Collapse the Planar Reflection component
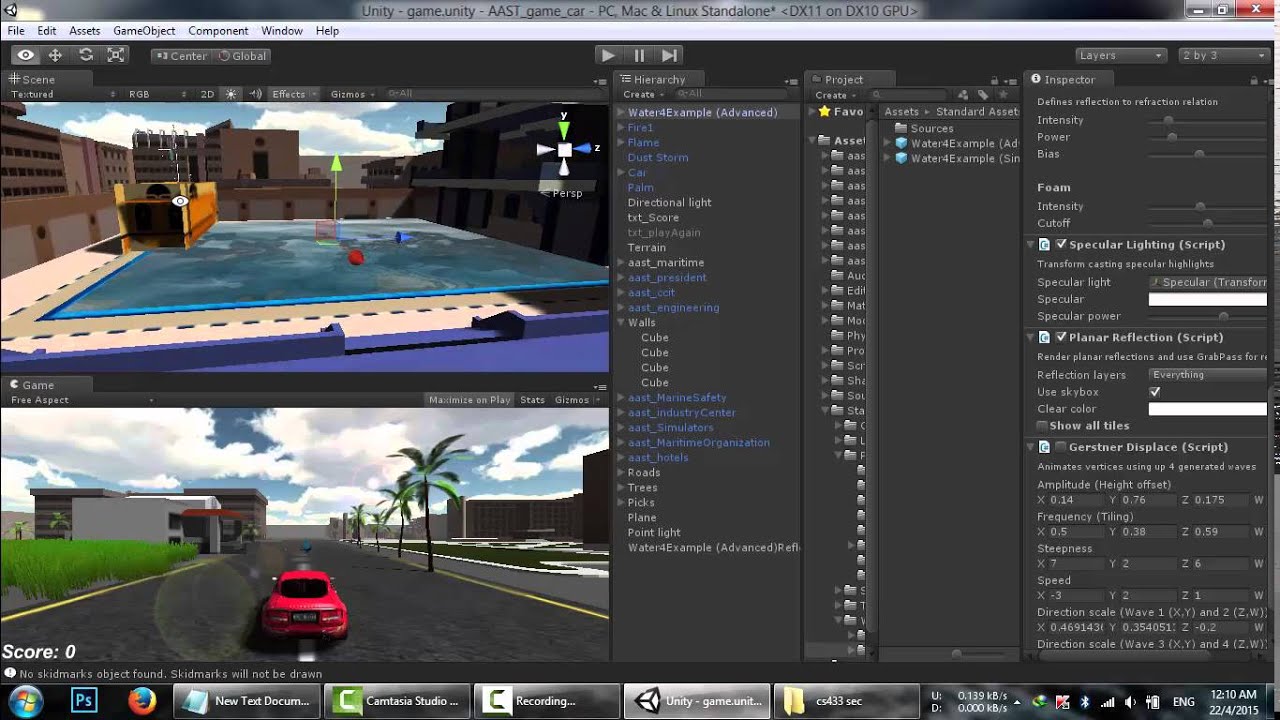 pos(1031,337)
